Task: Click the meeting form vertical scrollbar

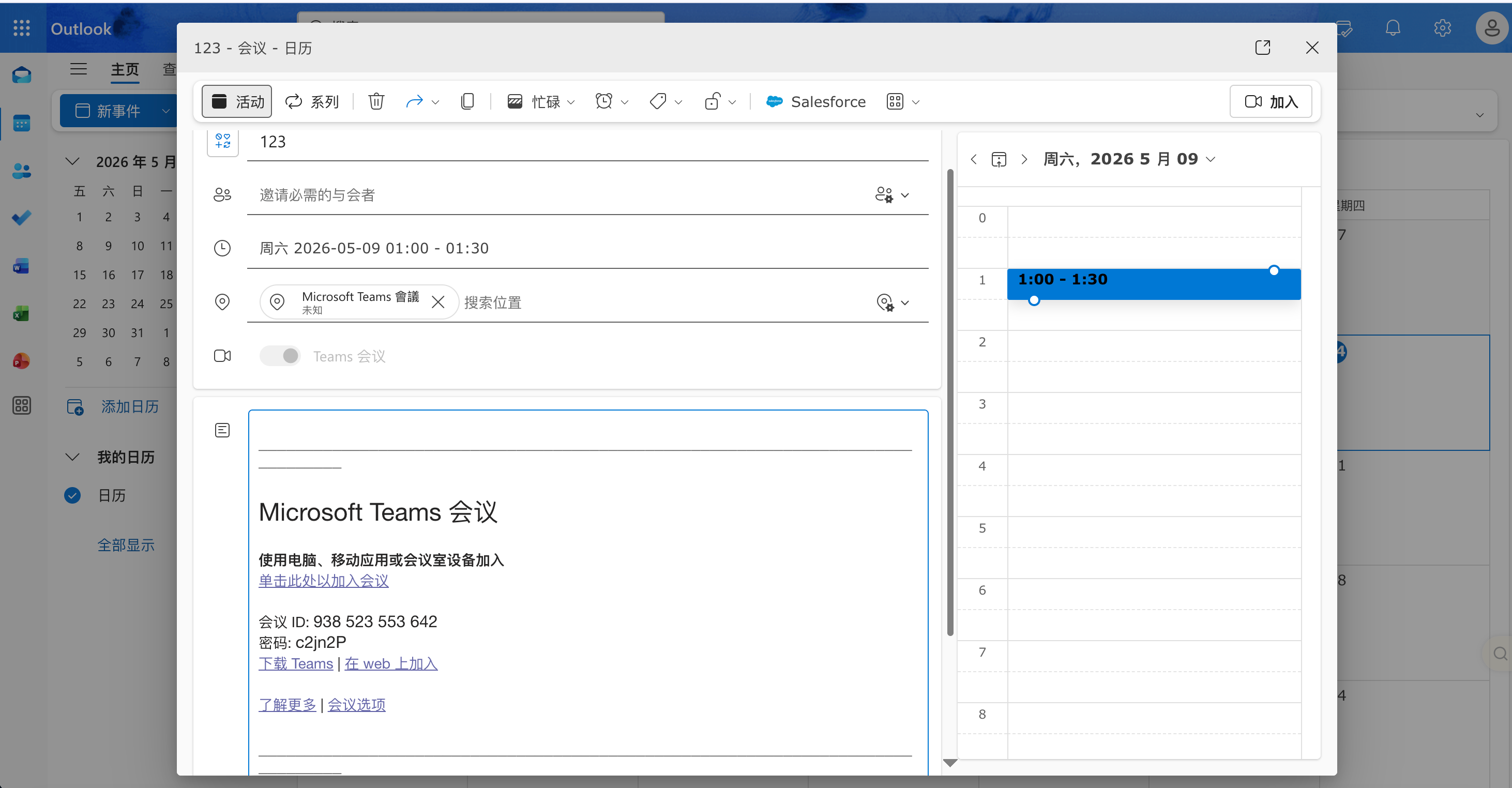Action: [950, 402]
